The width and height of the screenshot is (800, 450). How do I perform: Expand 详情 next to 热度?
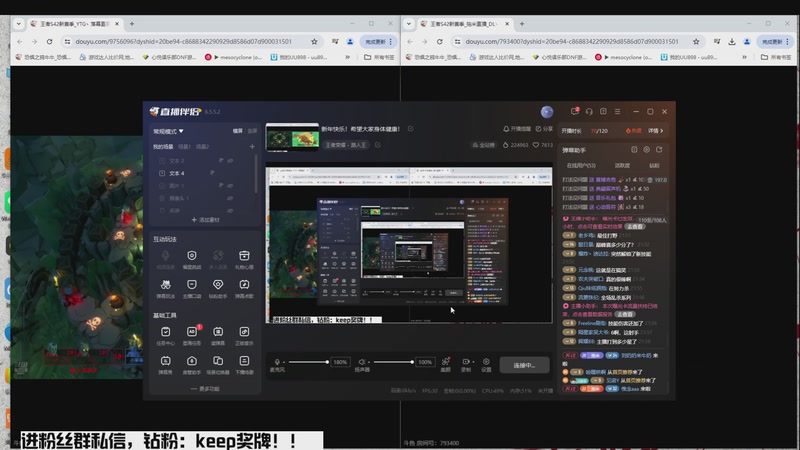point(656,131)
